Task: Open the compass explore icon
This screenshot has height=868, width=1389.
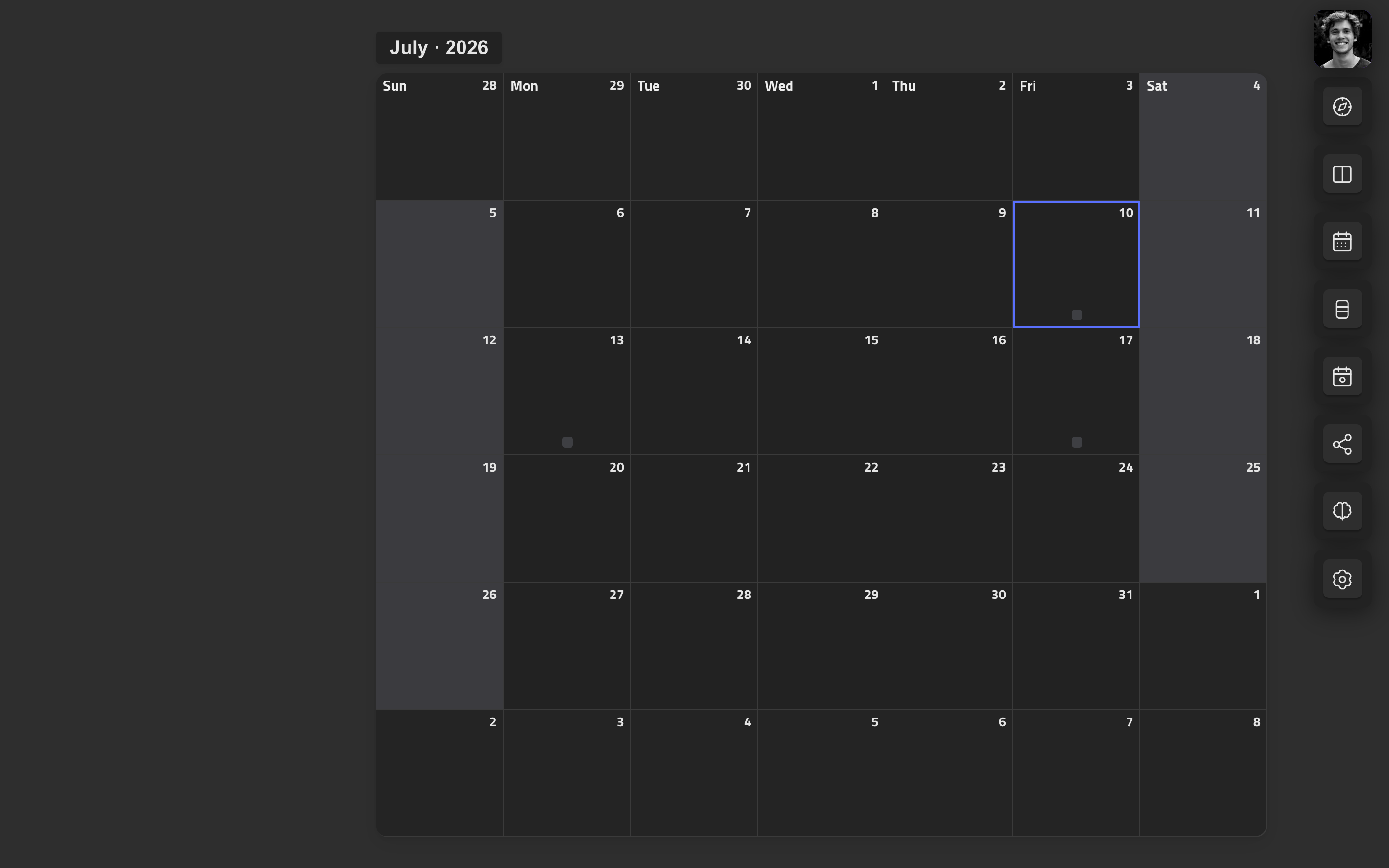Action: (x=1342, y=107)
